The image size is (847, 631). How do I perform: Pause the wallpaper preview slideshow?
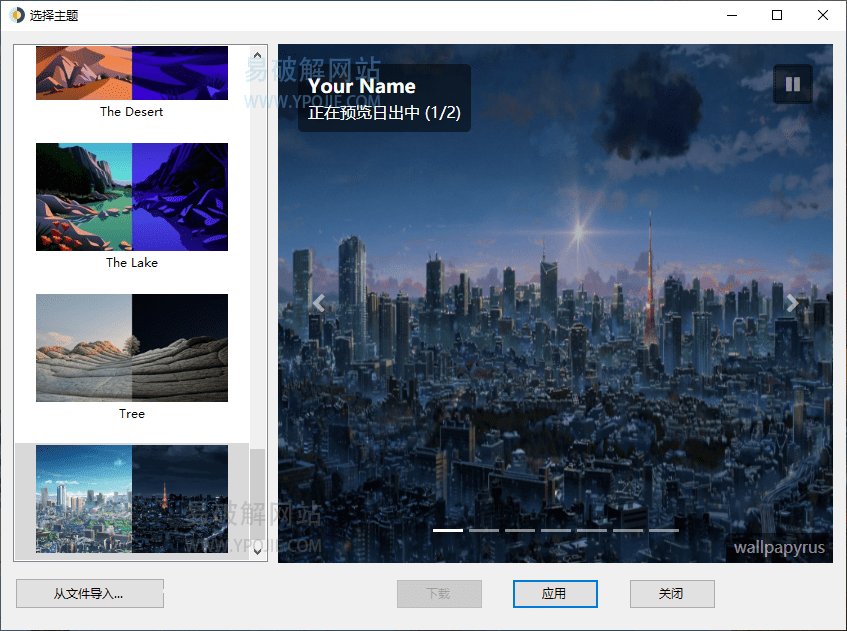coord(792,85)
